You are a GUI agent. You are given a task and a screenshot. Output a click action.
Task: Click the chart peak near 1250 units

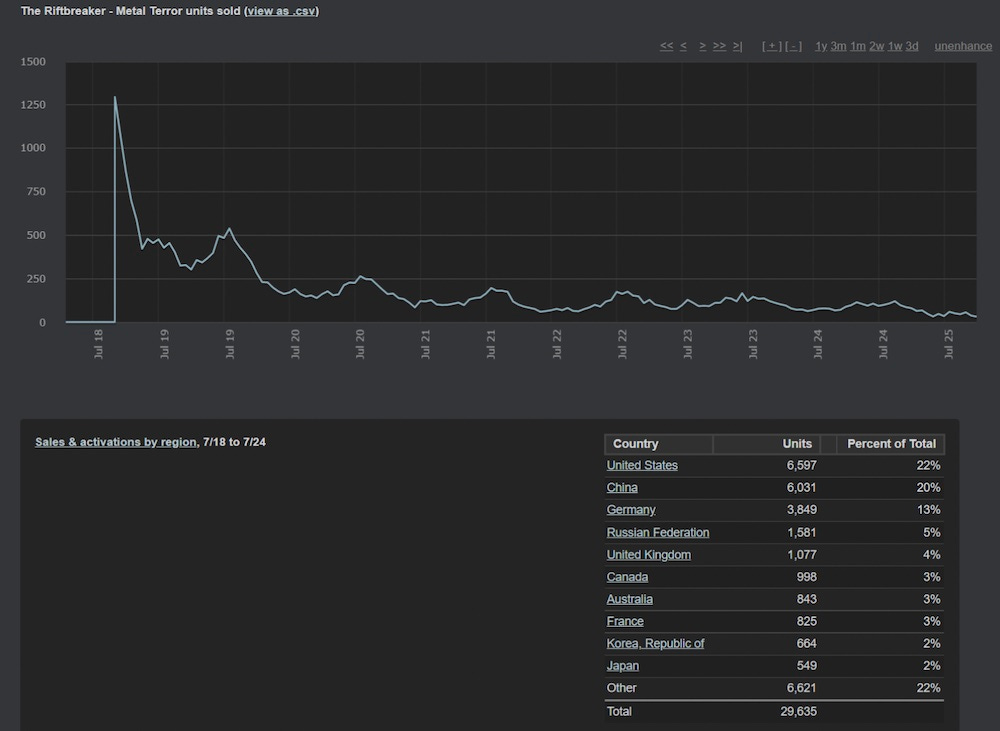point(115,97)
